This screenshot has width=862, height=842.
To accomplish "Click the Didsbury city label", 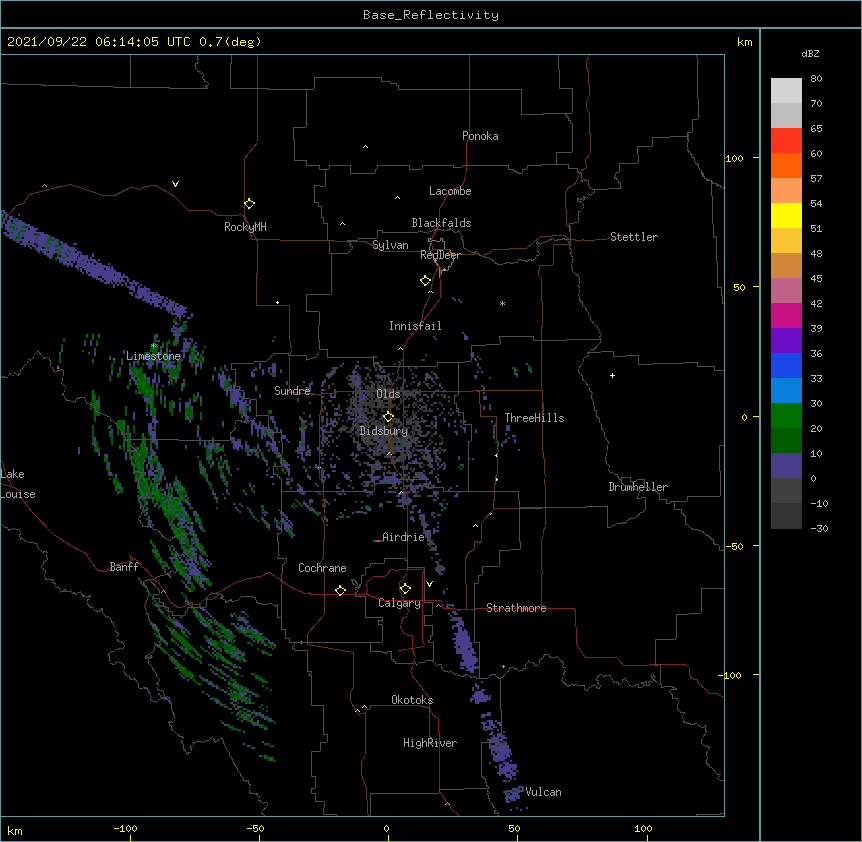I will [384, 431].
